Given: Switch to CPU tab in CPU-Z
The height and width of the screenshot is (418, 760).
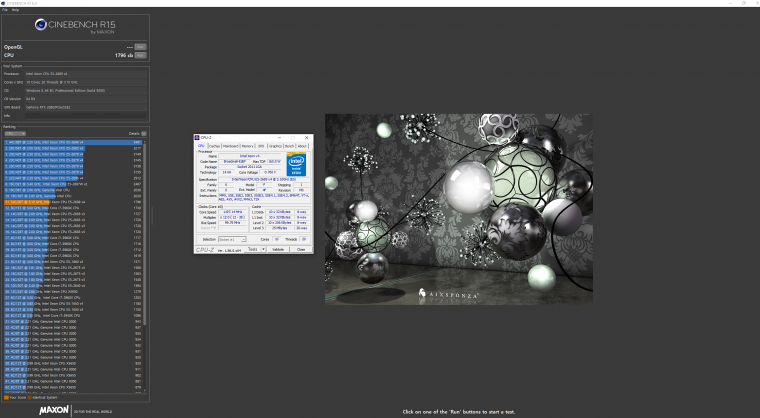Looking at the screenshot, I should coord(201,146).
